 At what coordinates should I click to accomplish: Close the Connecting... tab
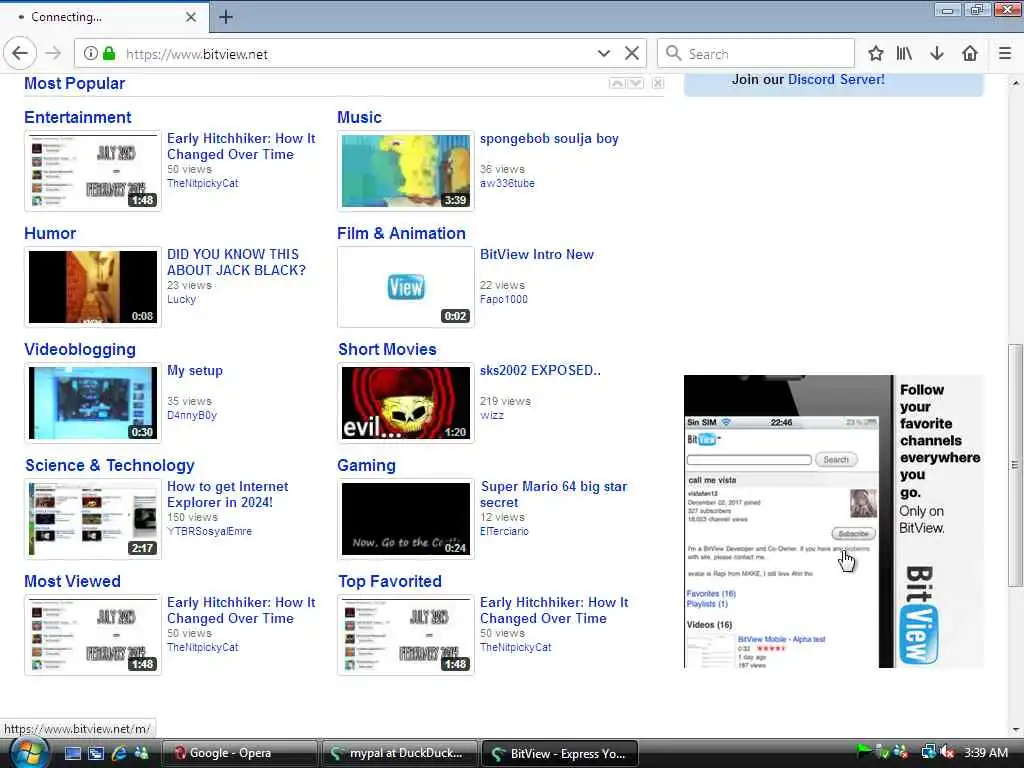[191, 17]
